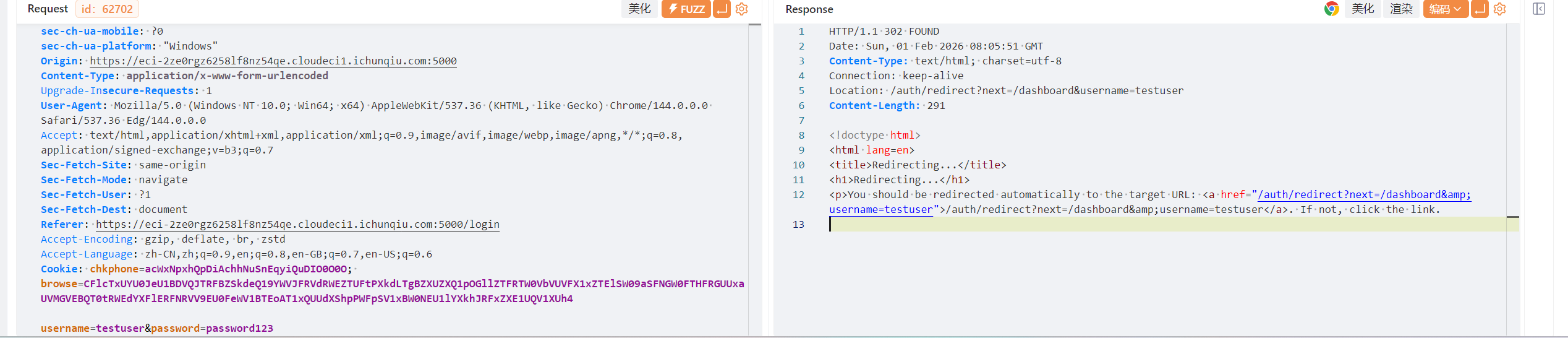
Task: Click 美化 beautify in Response panel
Action: (1362, 9)
